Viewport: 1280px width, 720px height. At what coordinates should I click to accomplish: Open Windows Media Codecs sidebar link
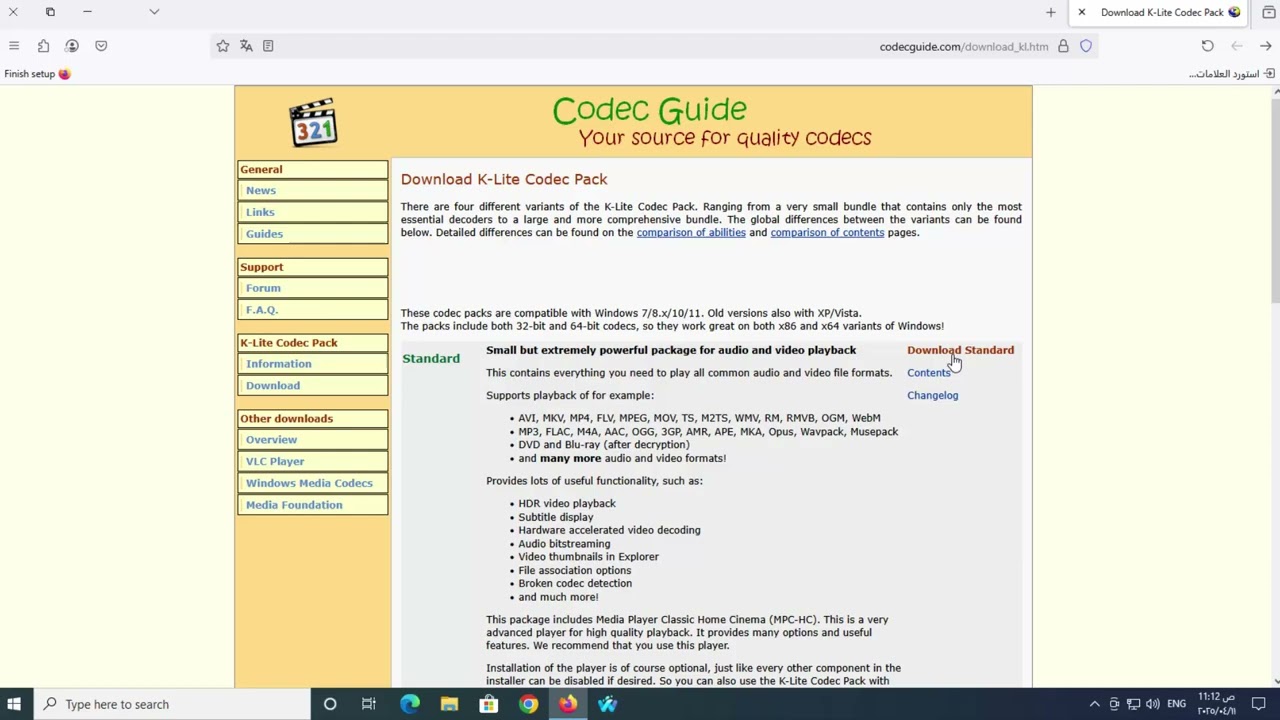[309, 483]
